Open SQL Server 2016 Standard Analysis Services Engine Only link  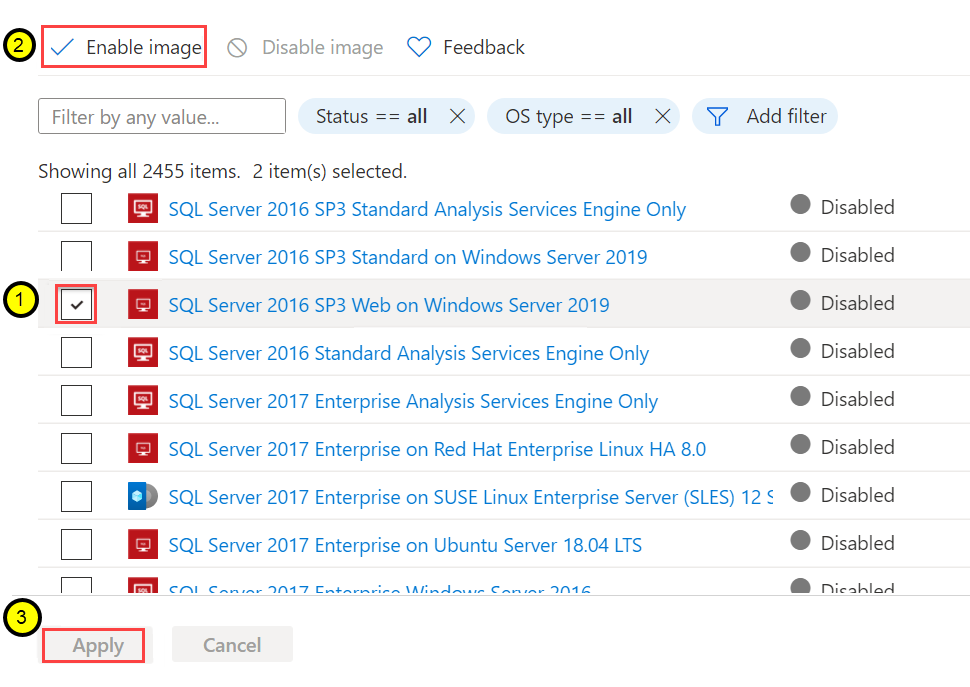(x=408, y=353)
